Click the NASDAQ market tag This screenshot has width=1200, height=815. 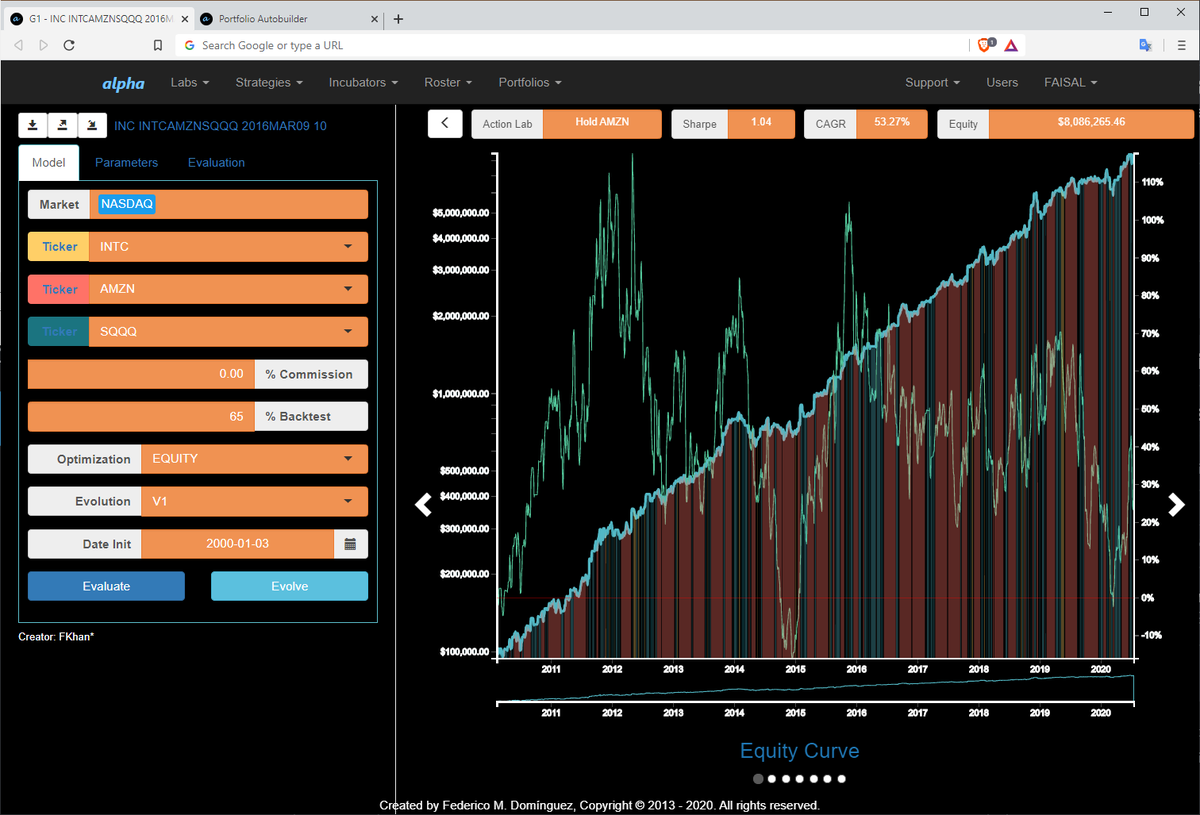126,204
